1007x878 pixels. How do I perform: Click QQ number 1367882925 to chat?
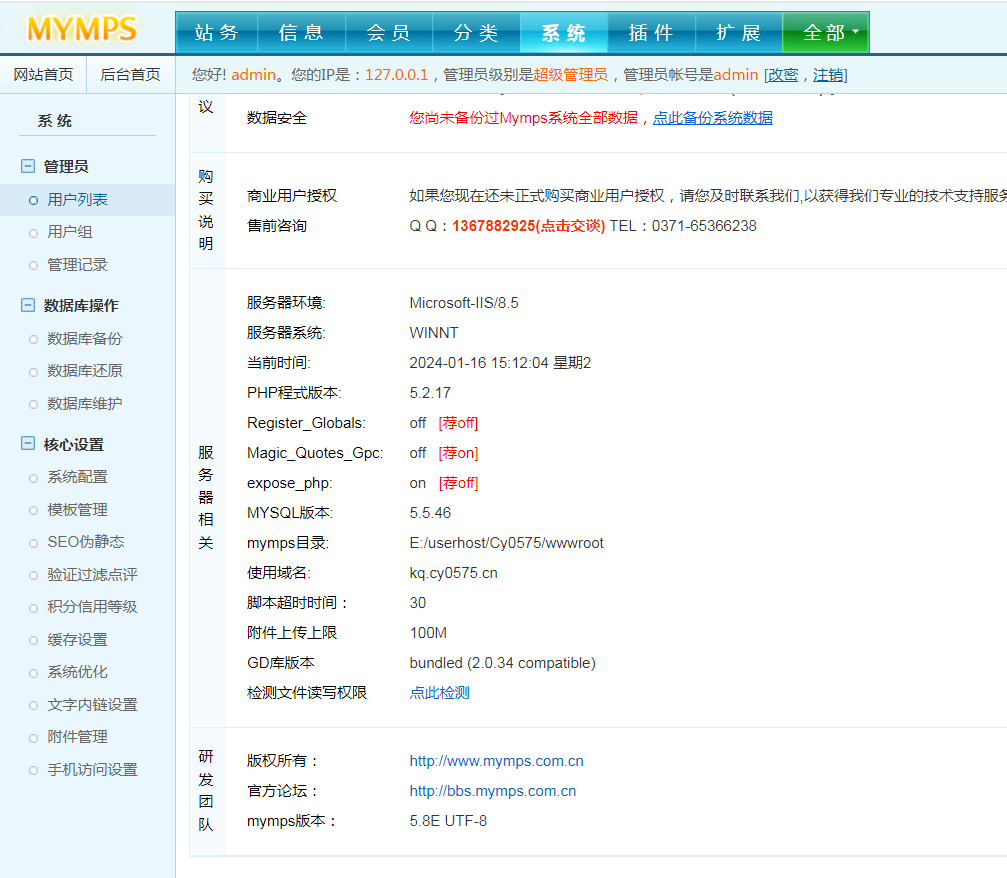(529, 226)
